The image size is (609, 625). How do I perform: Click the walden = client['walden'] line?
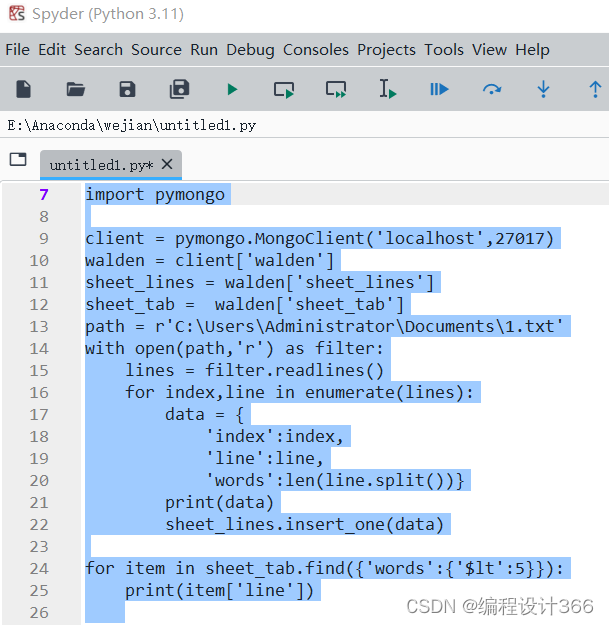[210, 260]
